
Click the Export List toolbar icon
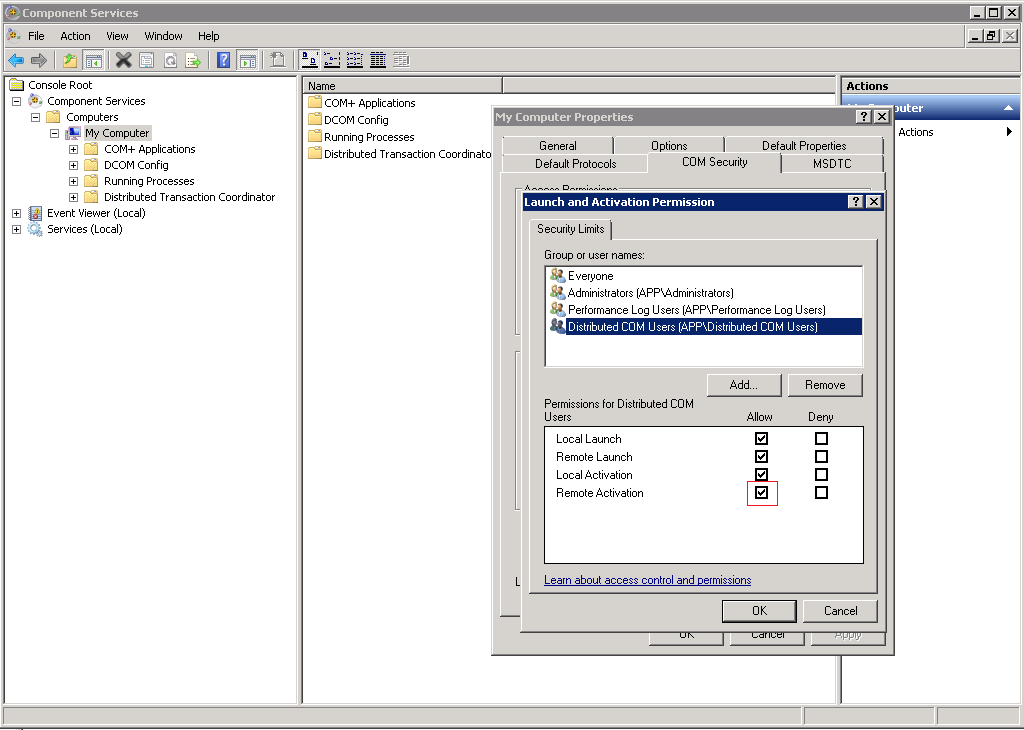point(193,60)
